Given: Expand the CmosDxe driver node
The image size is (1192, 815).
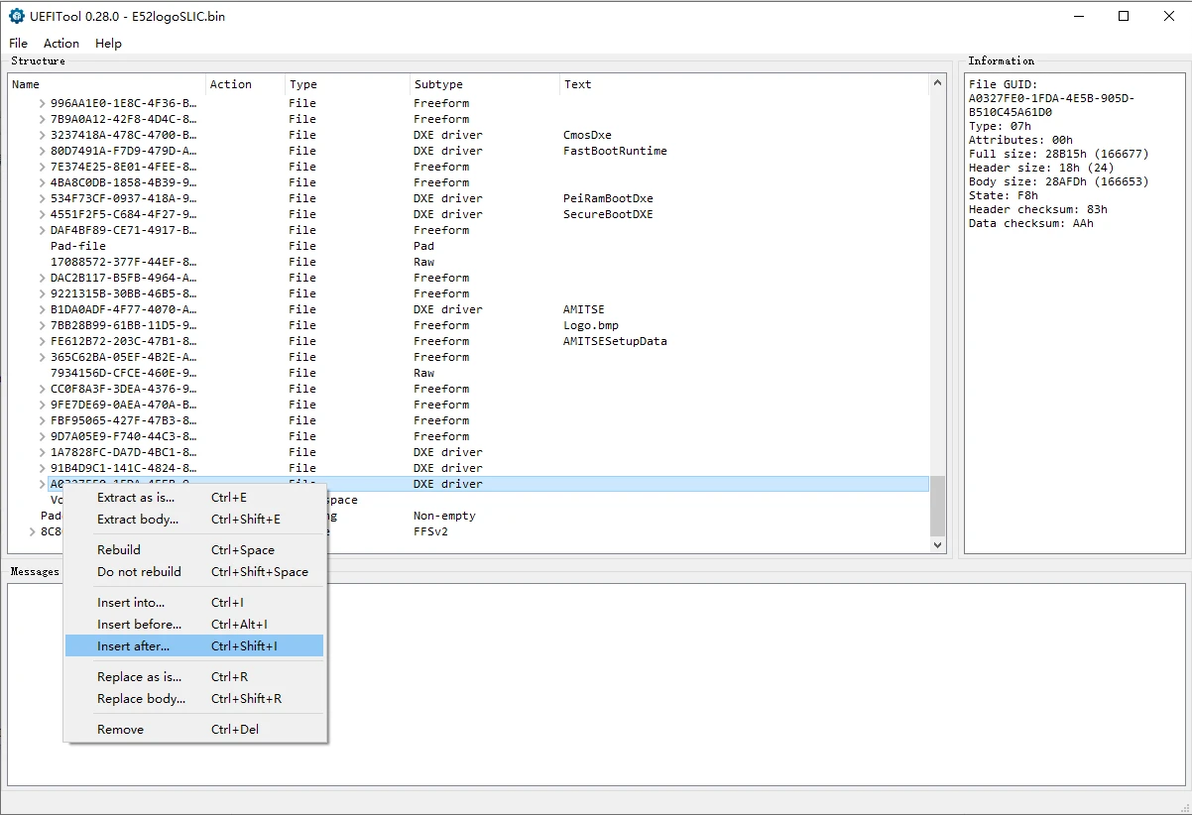Looking at the screenshot, I should coord(42,135).
